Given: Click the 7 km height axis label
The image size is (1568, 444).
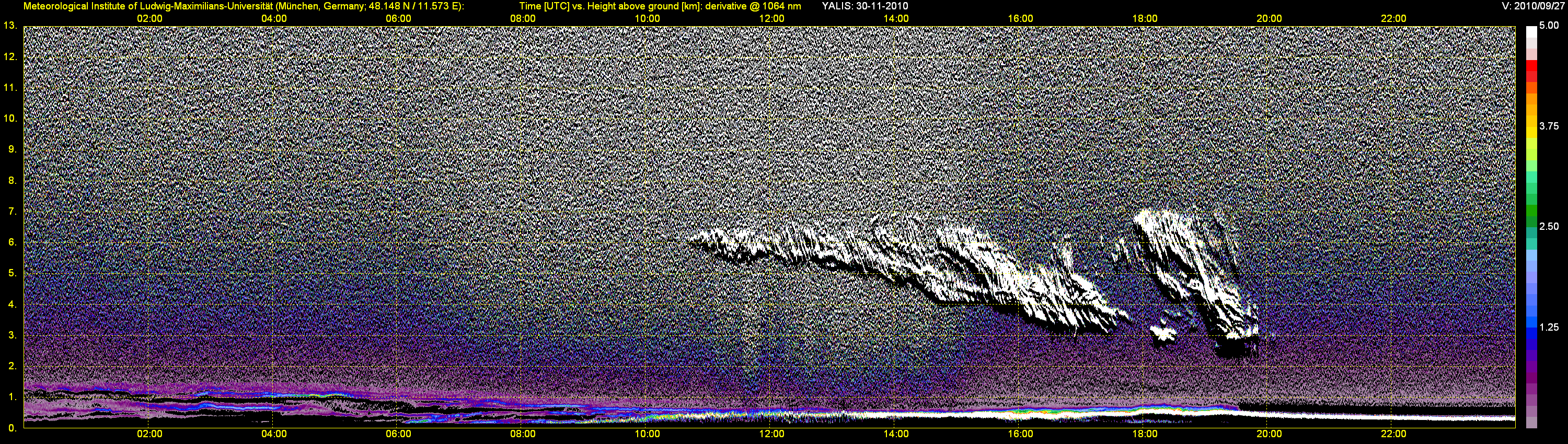Looking at the screenshot, I should click(12, 211).
